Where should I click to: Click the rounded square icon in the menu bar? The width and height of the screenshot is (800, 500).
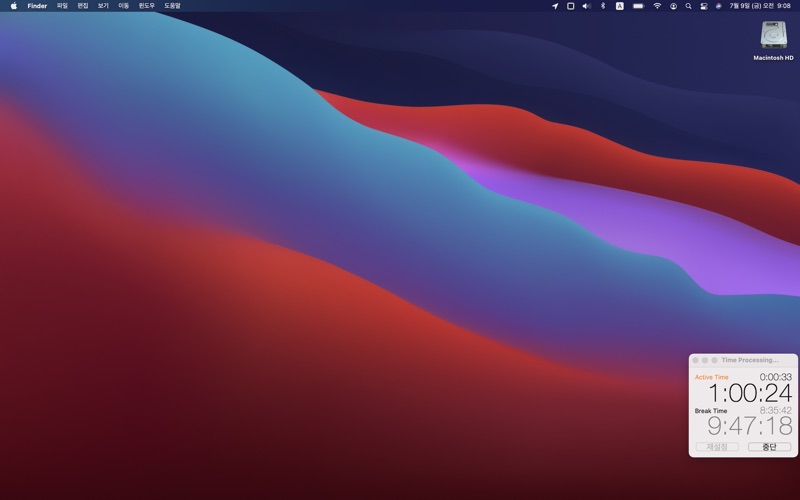571,6
